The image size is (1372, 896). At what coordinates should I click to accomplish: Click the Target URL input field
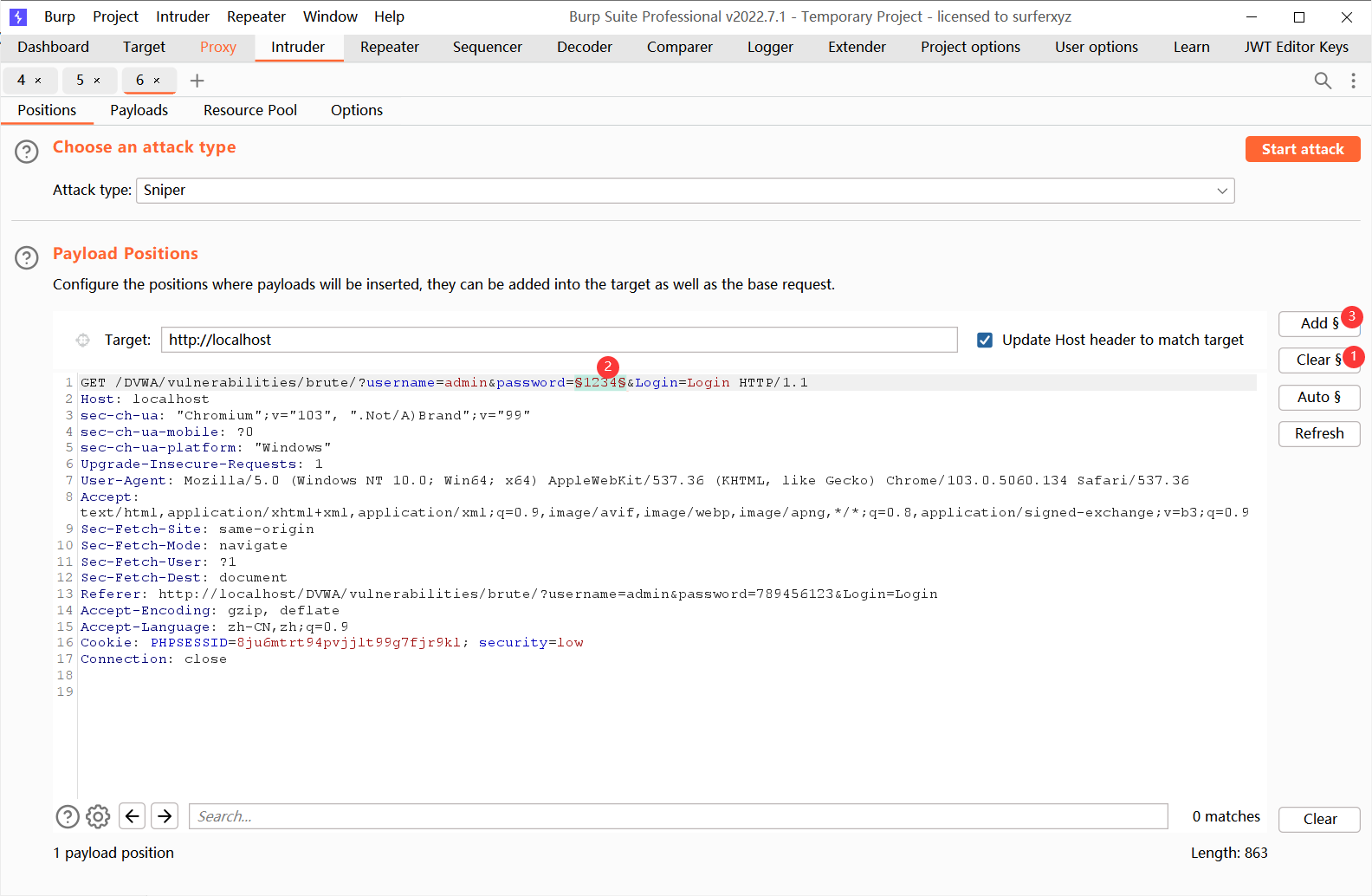(x=560, y=340)
